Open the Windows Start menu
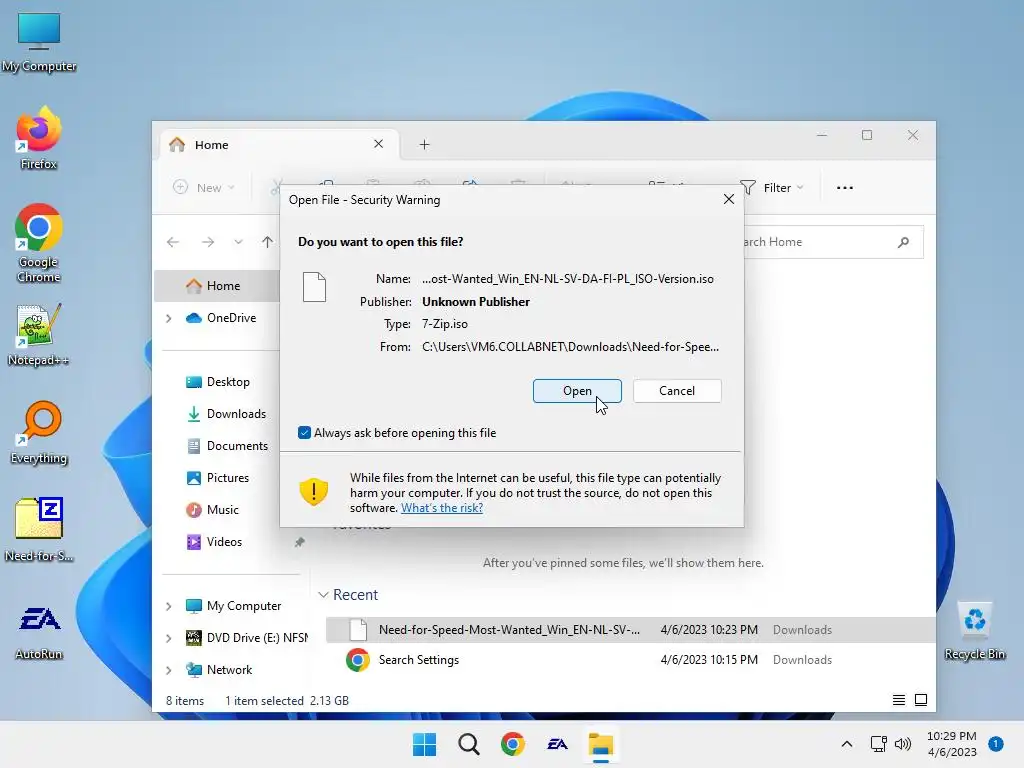This screenshot has width=1024, height=768. [x=424, y=744]
